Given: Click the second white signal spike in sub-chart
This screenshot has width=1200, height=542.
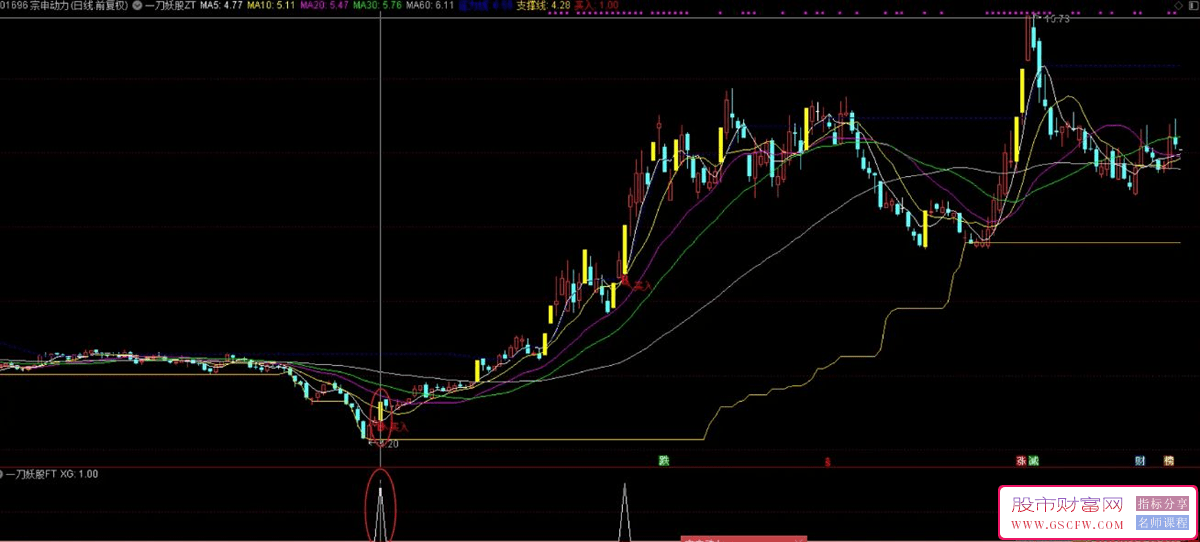Looking at the screenshot, I should (x=625, y=513).
